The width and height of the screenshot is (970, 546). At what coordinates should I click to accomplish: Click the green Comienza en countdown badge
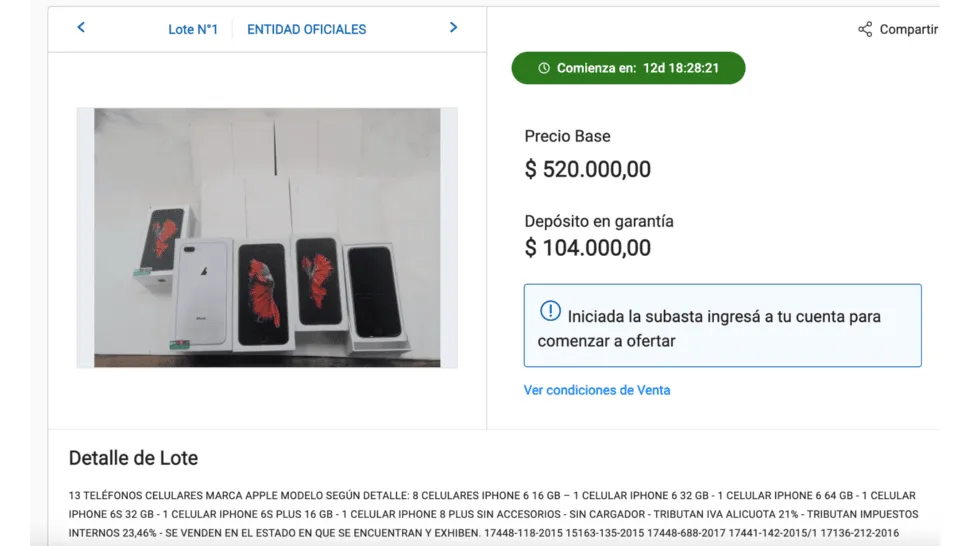coord(628,68)
